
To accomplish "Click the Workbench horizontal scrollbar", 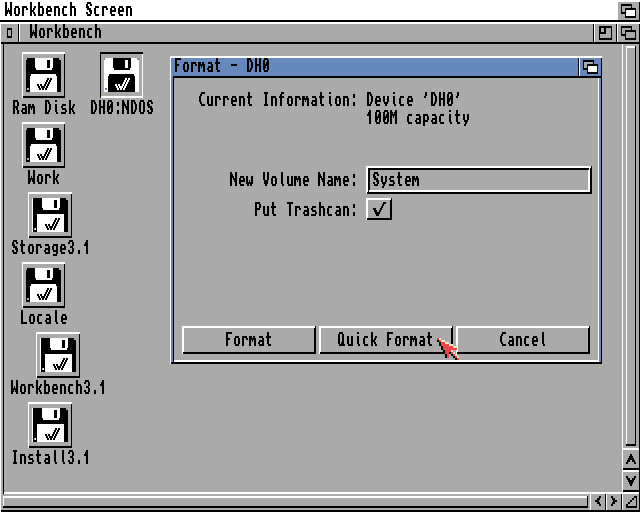I will point(295,501).
